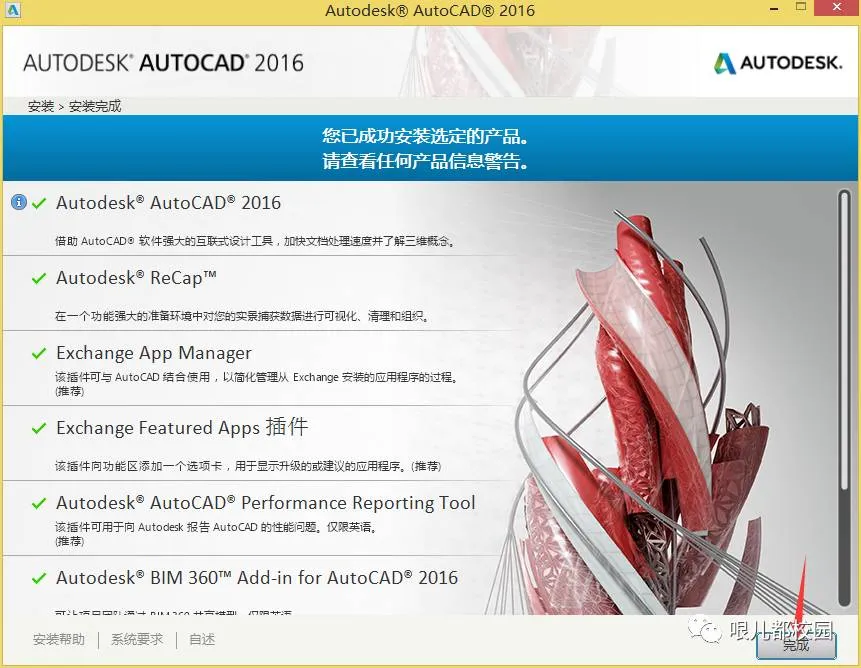Click green checkmark next to Exchange Featured Apps

(39, 428)
